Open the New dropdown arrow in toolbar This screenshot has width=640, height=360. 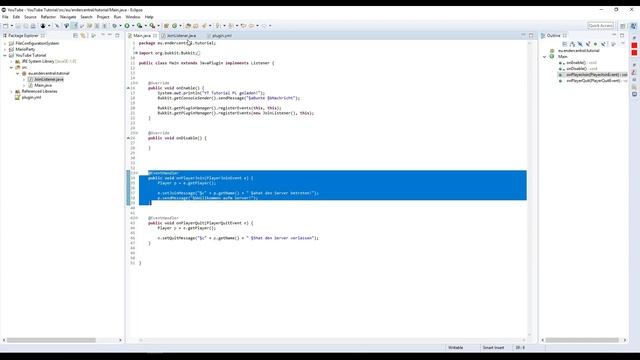[x=12, y=26]
